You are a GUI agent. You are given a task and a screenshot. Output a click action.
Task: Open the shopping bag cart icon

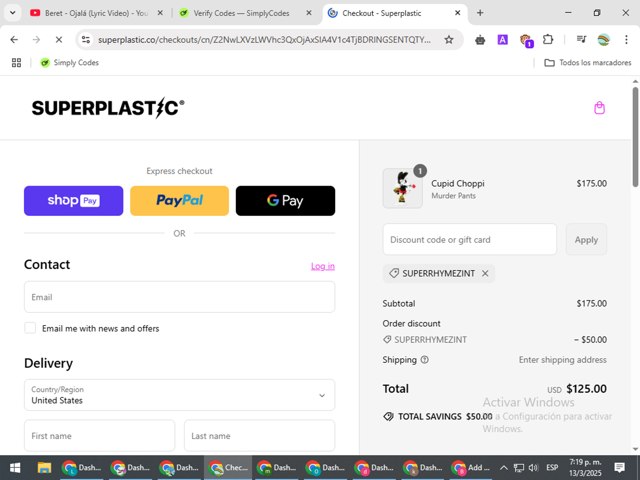tap(599, 108)
